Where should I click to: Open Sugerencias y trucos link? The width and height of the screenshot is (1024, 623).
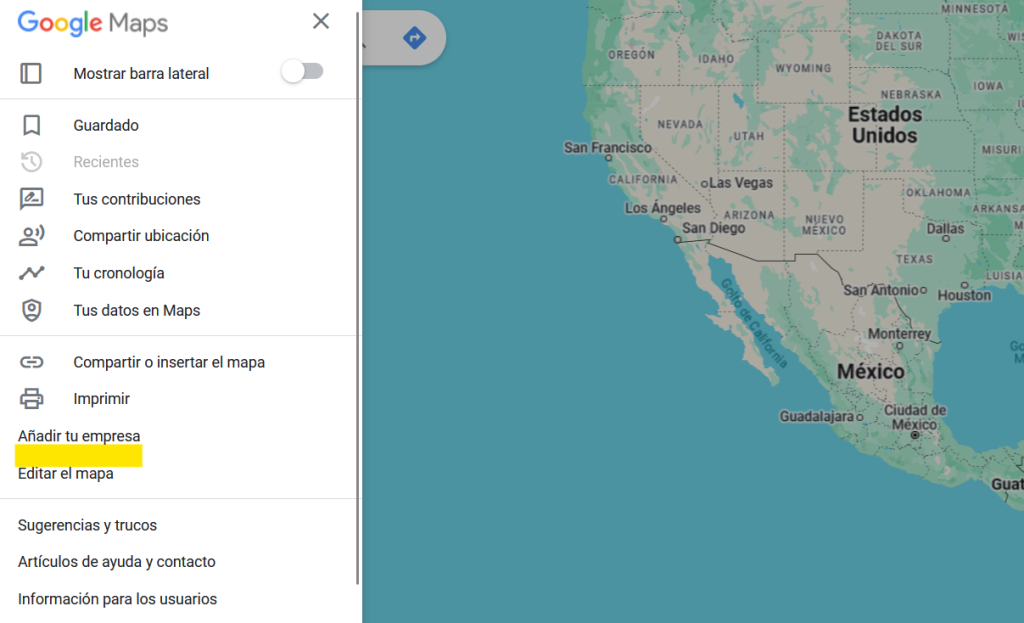(x=87, y=525)
